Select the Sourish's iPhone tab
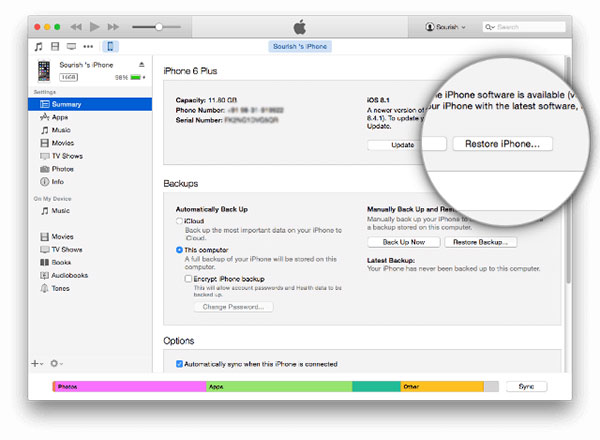Image resolution: width=600 pixels, height=440 pixels. click(300, 46)
